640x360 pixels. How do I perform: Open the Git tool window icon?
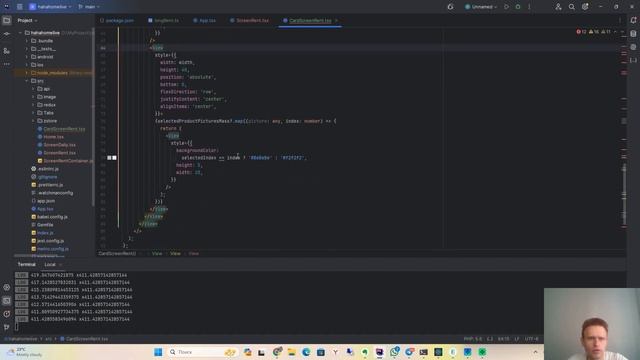pos(7,327)
